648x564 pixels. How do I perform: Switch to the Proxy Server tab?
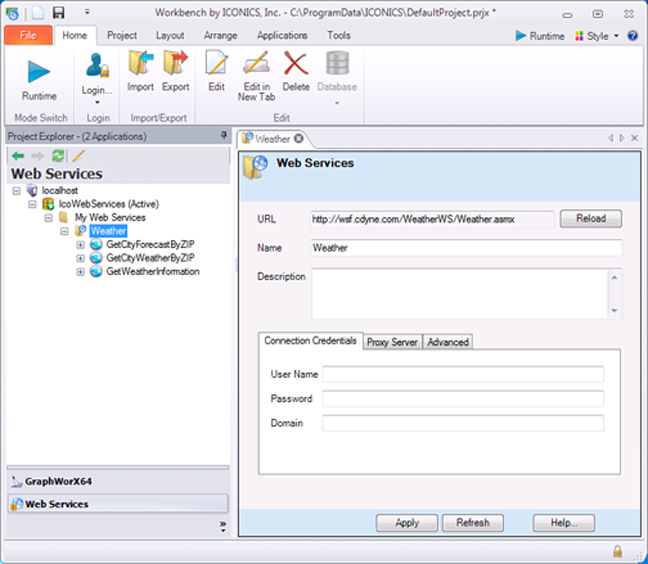[x=392, y=342]
